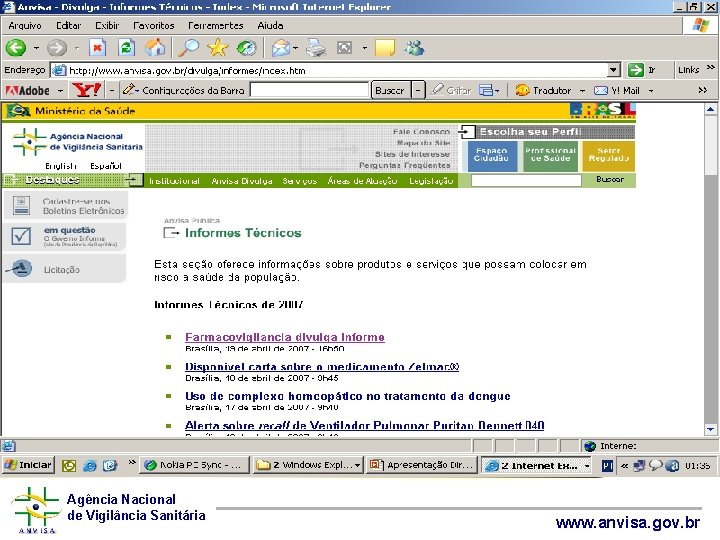Image resolution: width=720 pixels, height=540 pixels.
Task: Click the fullscreen toolbar icon
Action: (344, 48)
